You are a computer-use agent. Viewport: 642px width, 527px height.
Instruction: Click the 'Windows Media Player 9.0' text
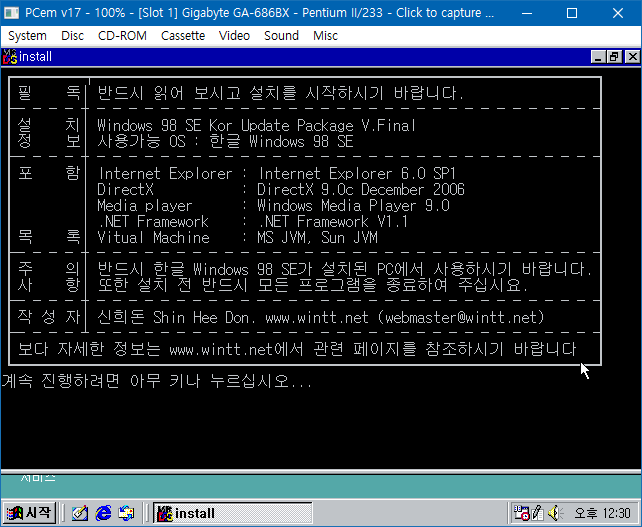[x=353, y=206]
